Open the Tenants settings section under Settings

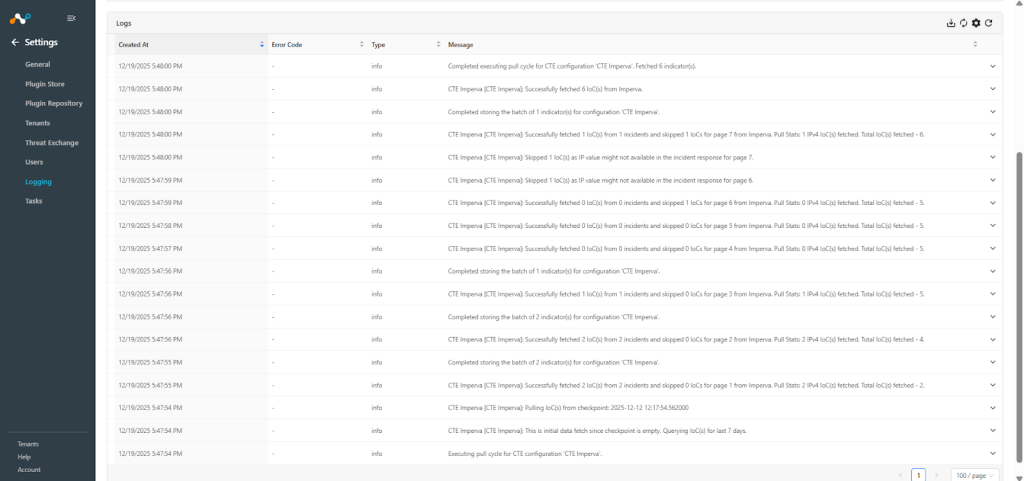pyautogui.click(x=38, y=123)
